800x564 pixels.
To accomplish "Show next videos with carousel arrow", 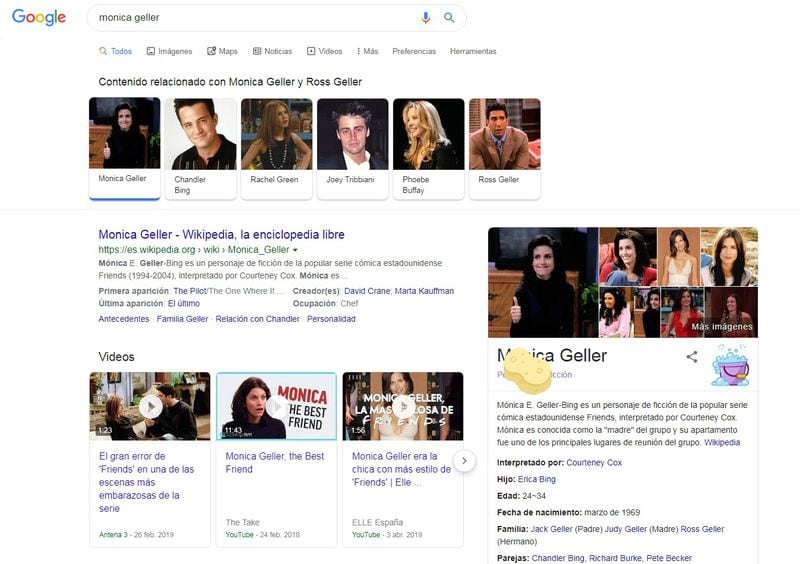I will 464,461.
